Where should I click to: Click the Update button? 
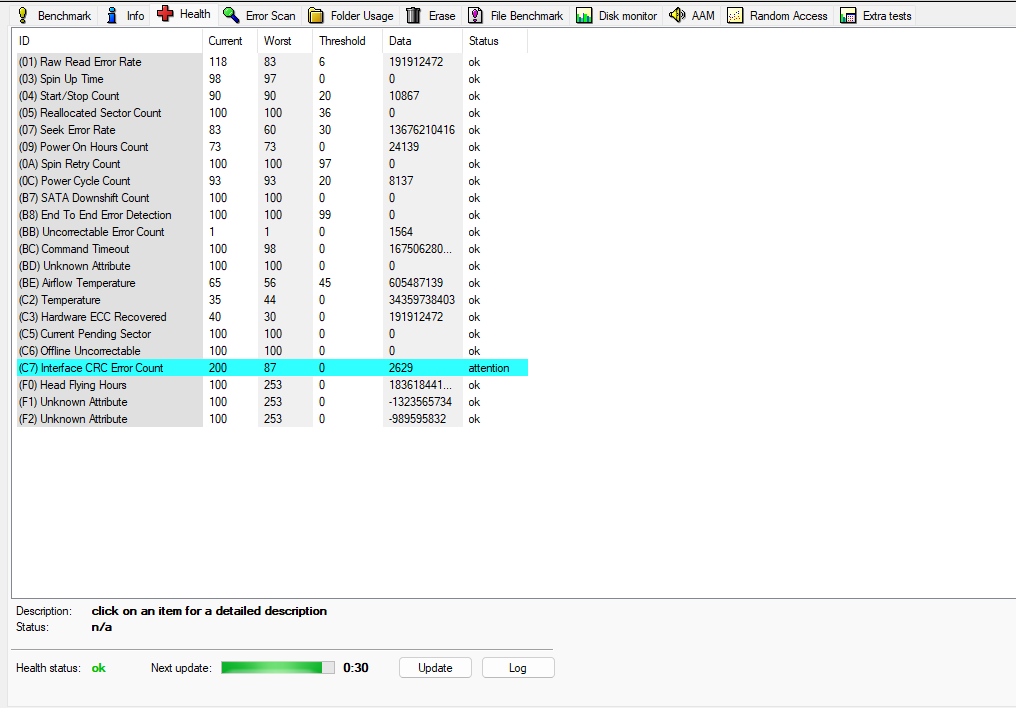tap(435, 668)
